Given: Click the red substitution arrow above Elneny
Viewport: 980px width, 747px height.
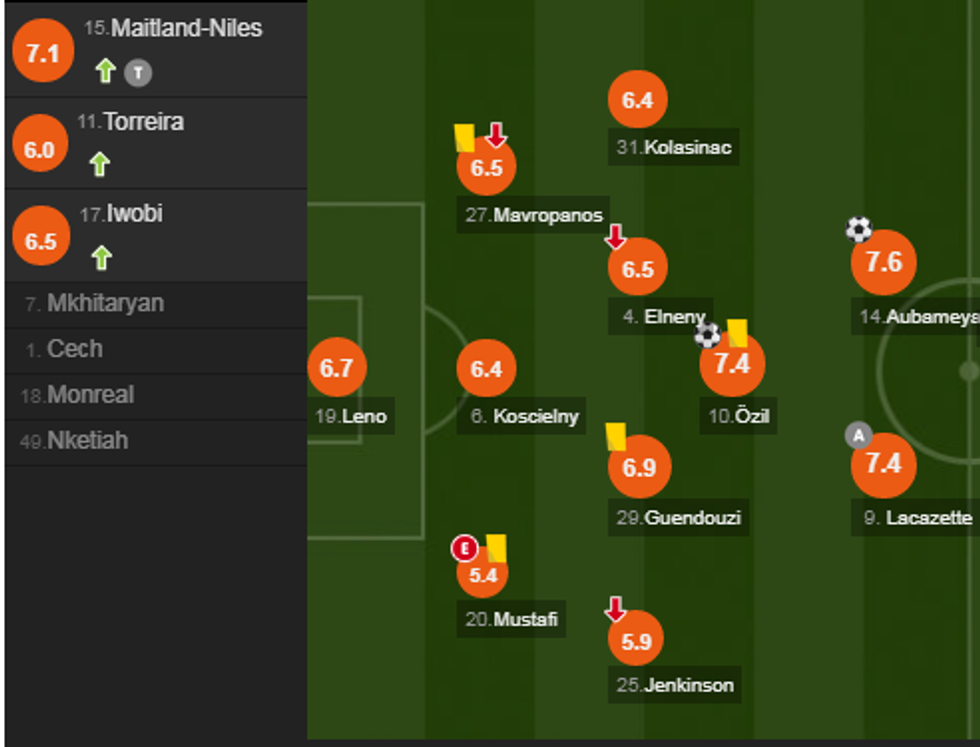Looking at the screenshot, I should point(616,237).
